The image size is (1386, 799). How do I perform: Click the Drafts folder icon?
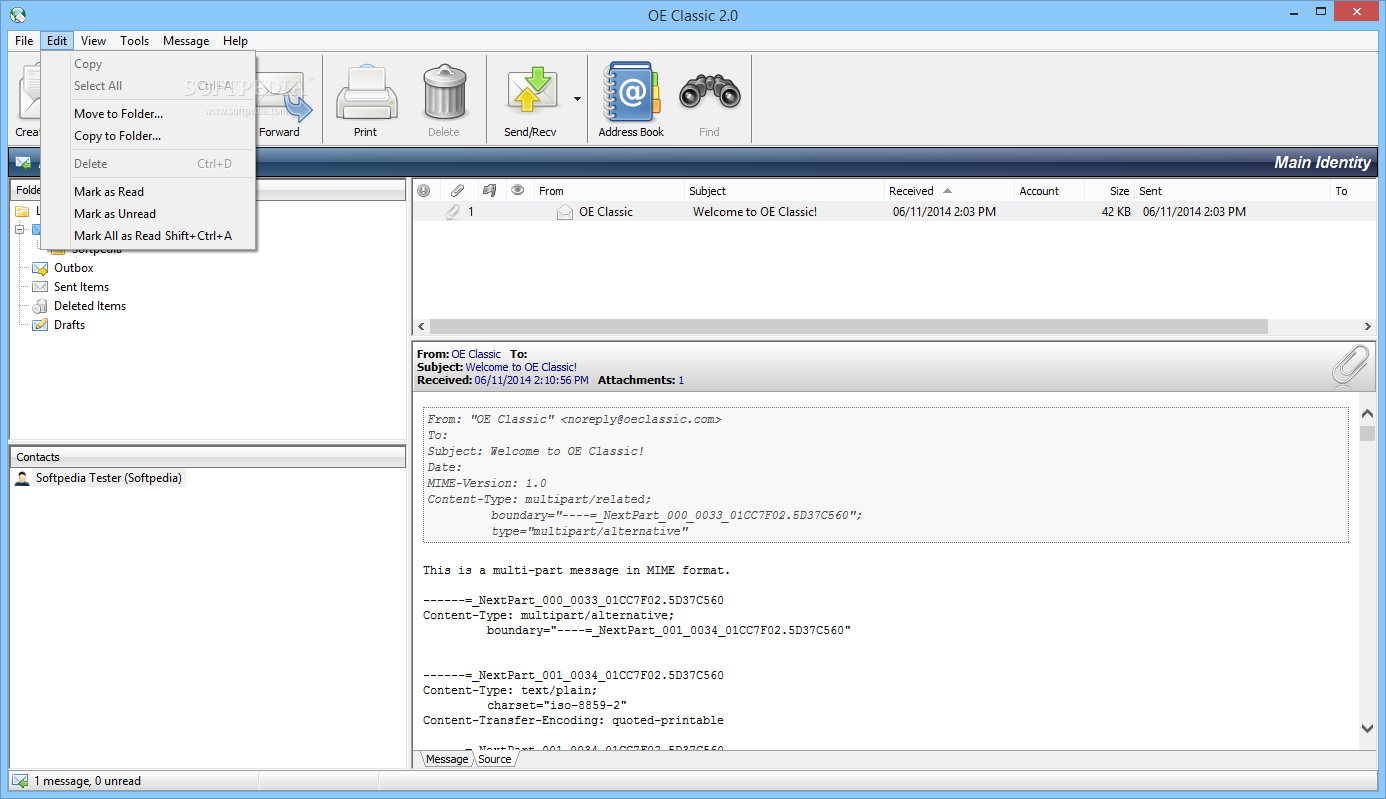(40, 325)
